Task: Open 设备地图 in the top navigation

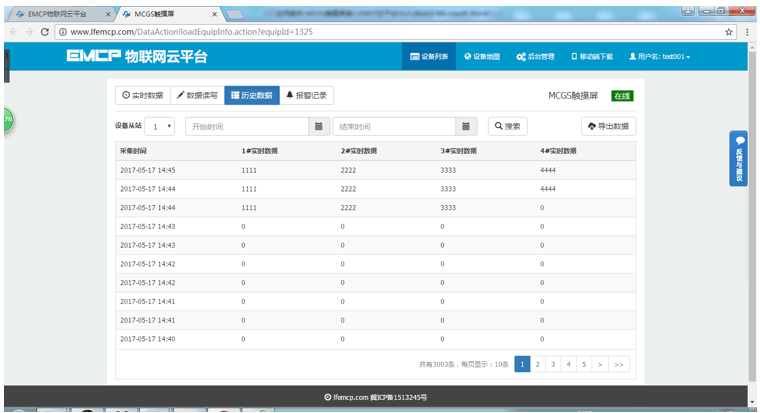Action: click(x=482, y=57)
